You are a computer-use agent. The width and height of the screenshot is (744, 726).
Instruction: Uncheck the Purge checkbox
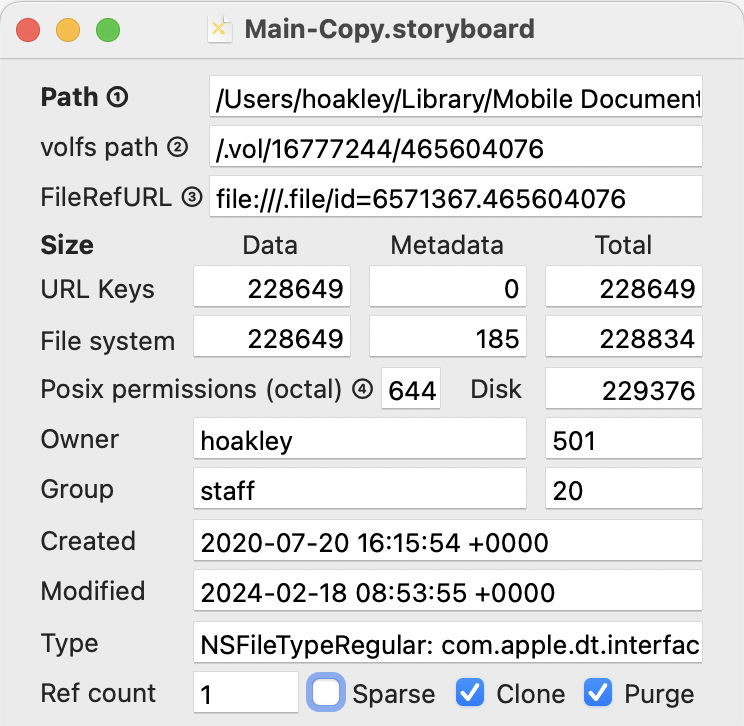coord(598,692)
